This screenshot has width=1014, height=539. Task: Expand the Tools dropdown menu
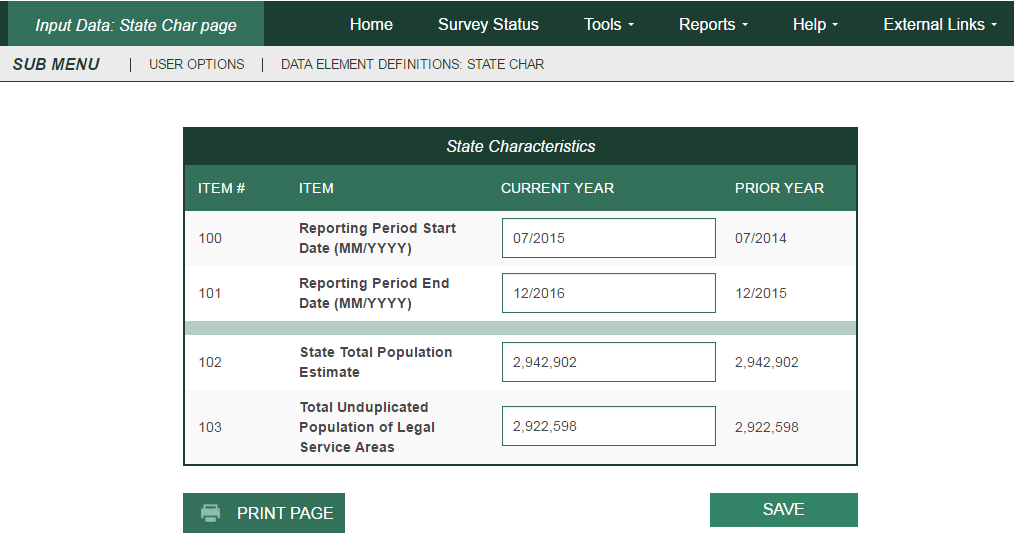click(609, 24)
